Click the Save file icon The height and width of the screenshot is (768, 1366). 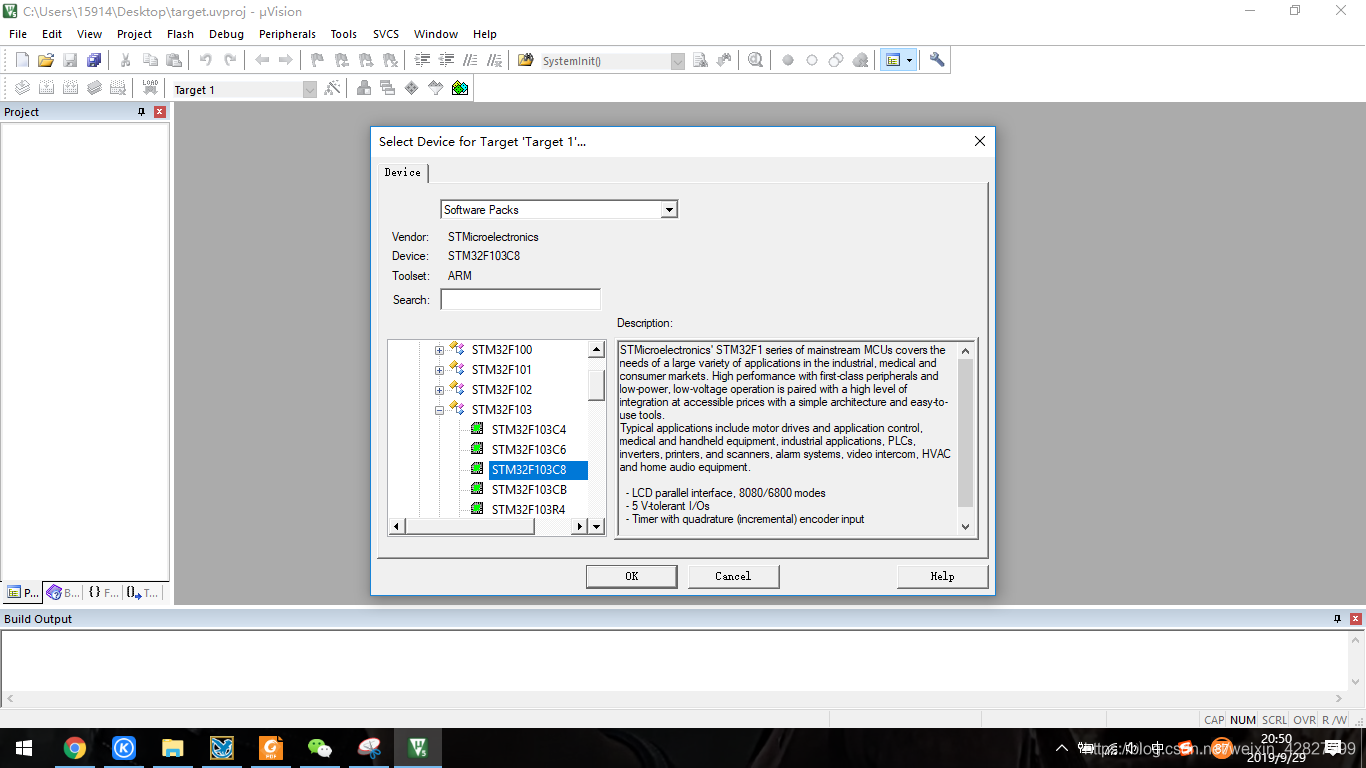(70, 60)
